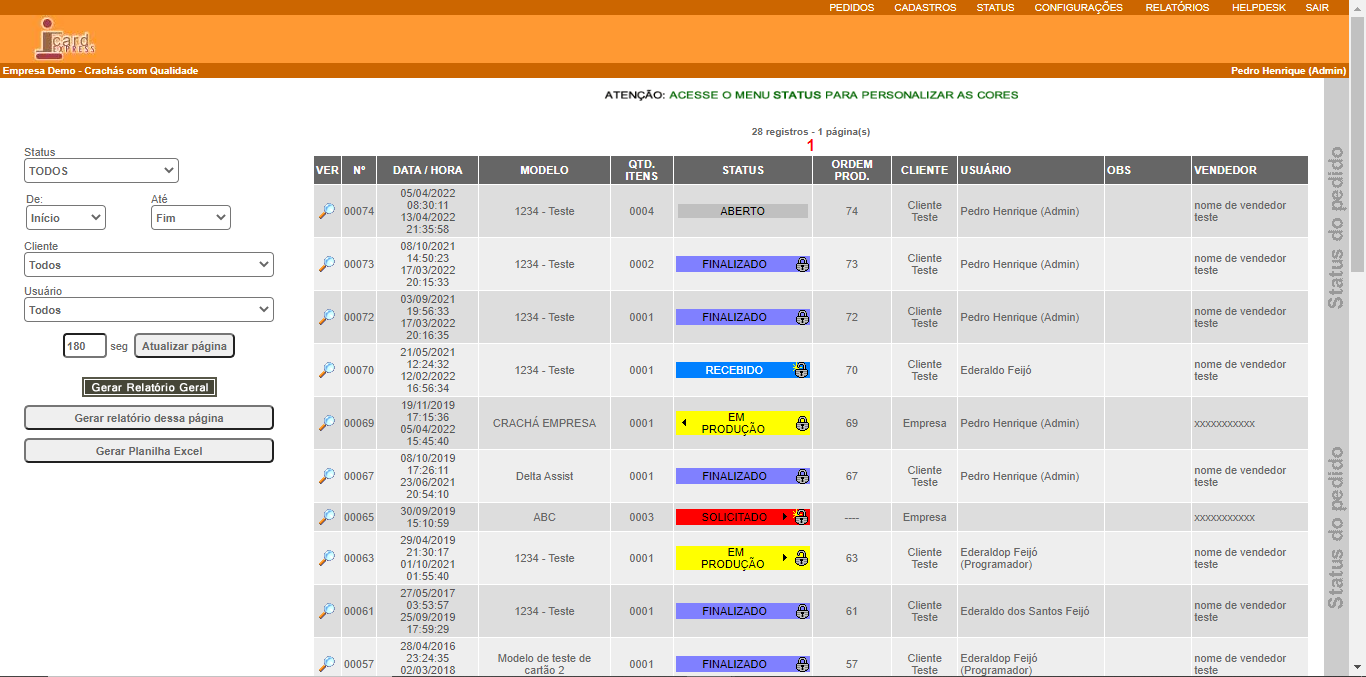This screenshot has height=677, width=1366.
Task: Click the magnifier icon for order 00065
Action: coord(327,517)
